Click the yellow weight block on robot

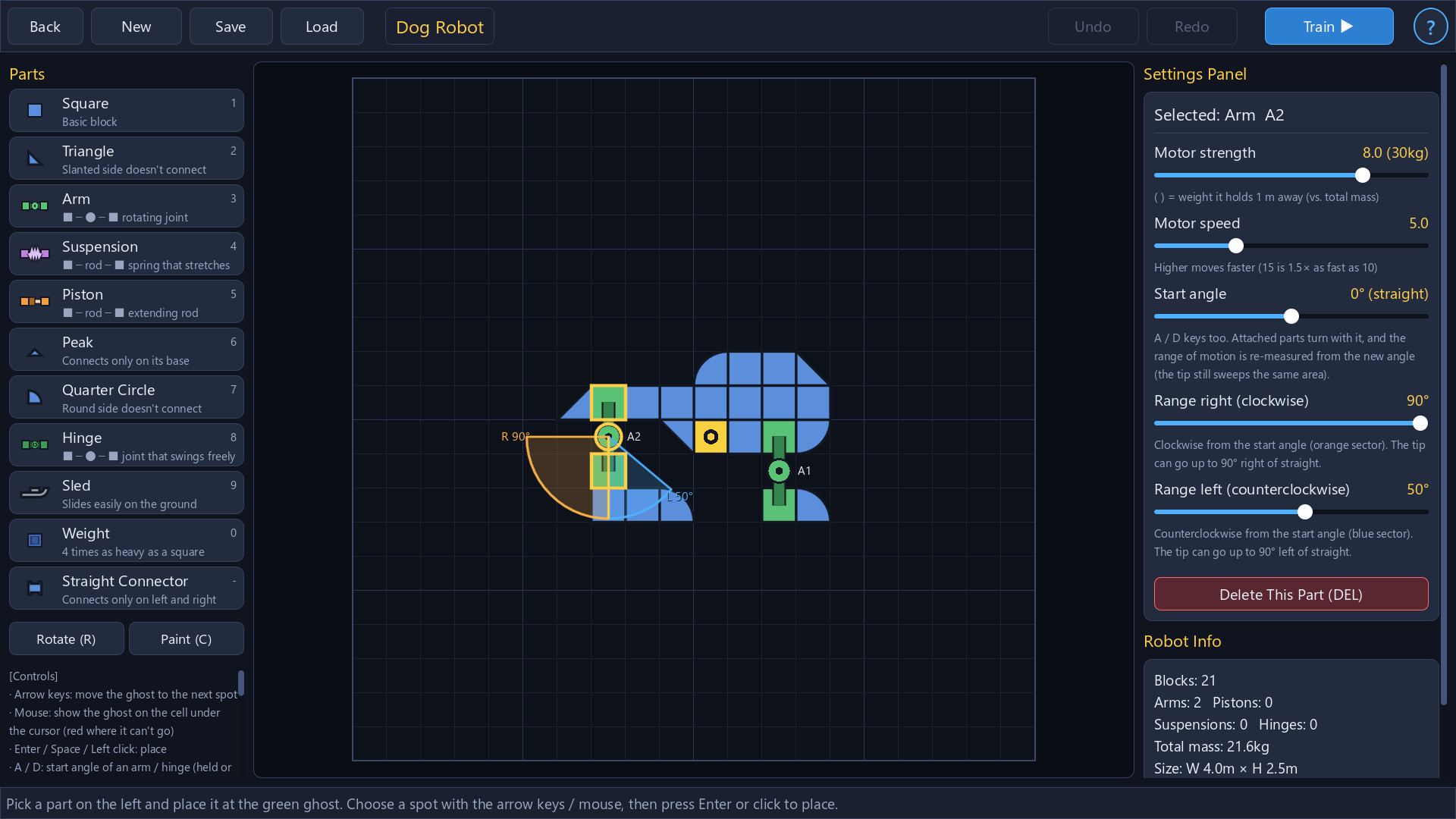click(711, 437)
